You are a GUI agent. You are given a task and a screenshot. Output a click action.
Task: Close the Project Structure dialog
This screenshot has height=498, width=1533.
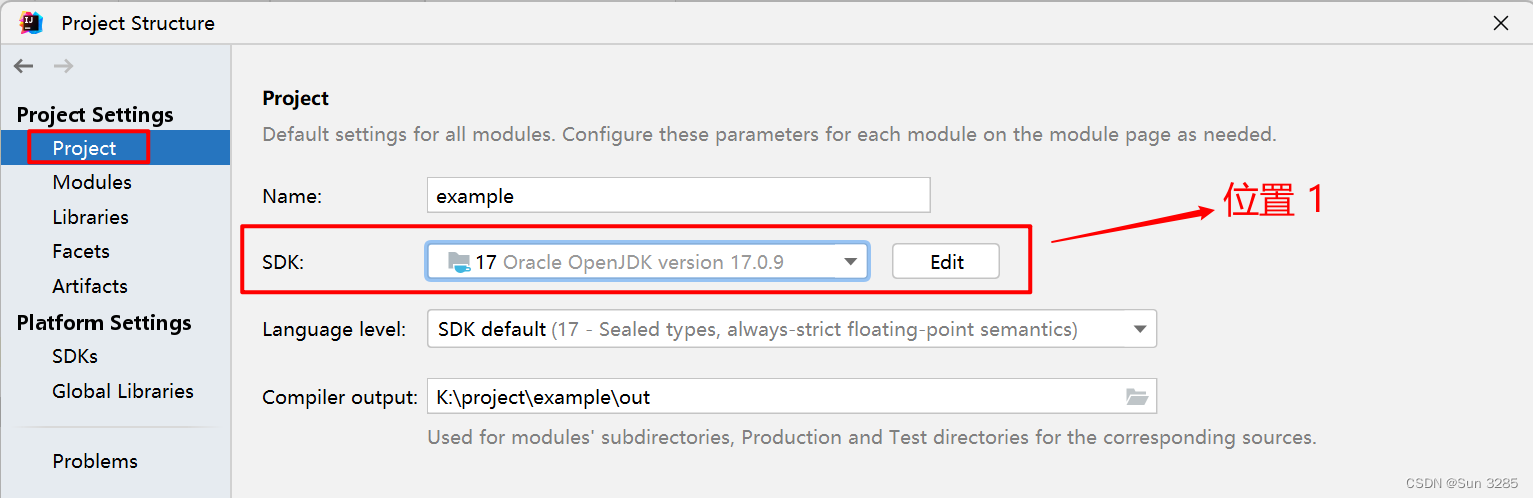click(x=1500, y=23)
